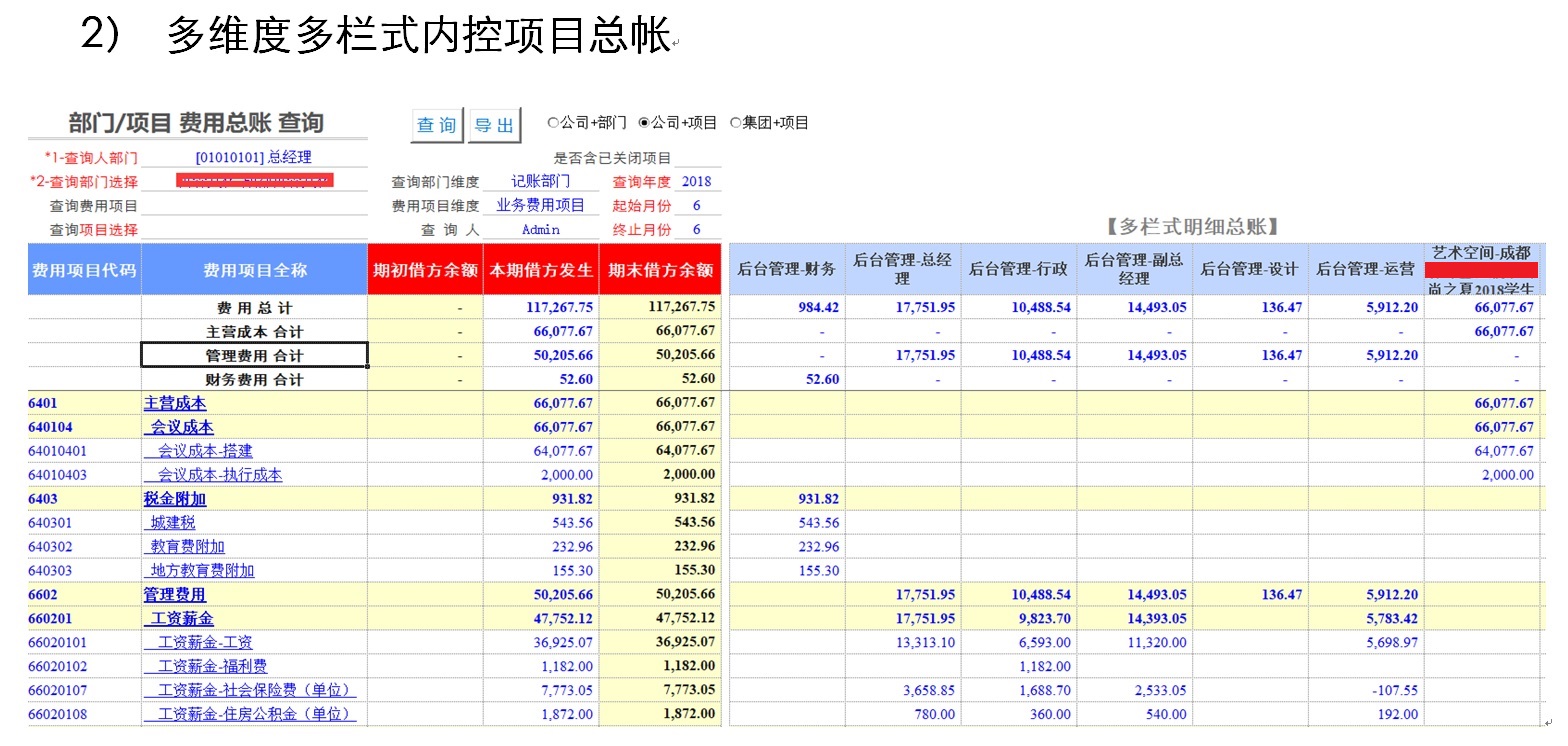Select the 管理费用 合计 cell
The image size is (1568, 746).
click(x=254, y=355)
